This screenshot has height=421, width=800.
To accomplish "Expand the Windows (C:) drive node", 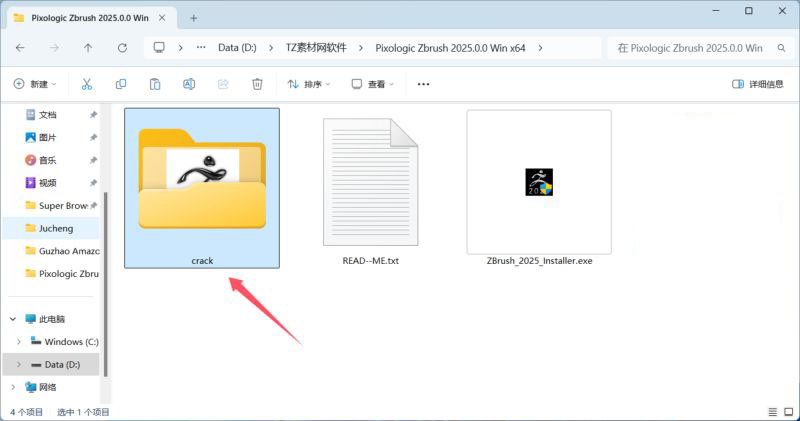I will click(x=19, y=341).
